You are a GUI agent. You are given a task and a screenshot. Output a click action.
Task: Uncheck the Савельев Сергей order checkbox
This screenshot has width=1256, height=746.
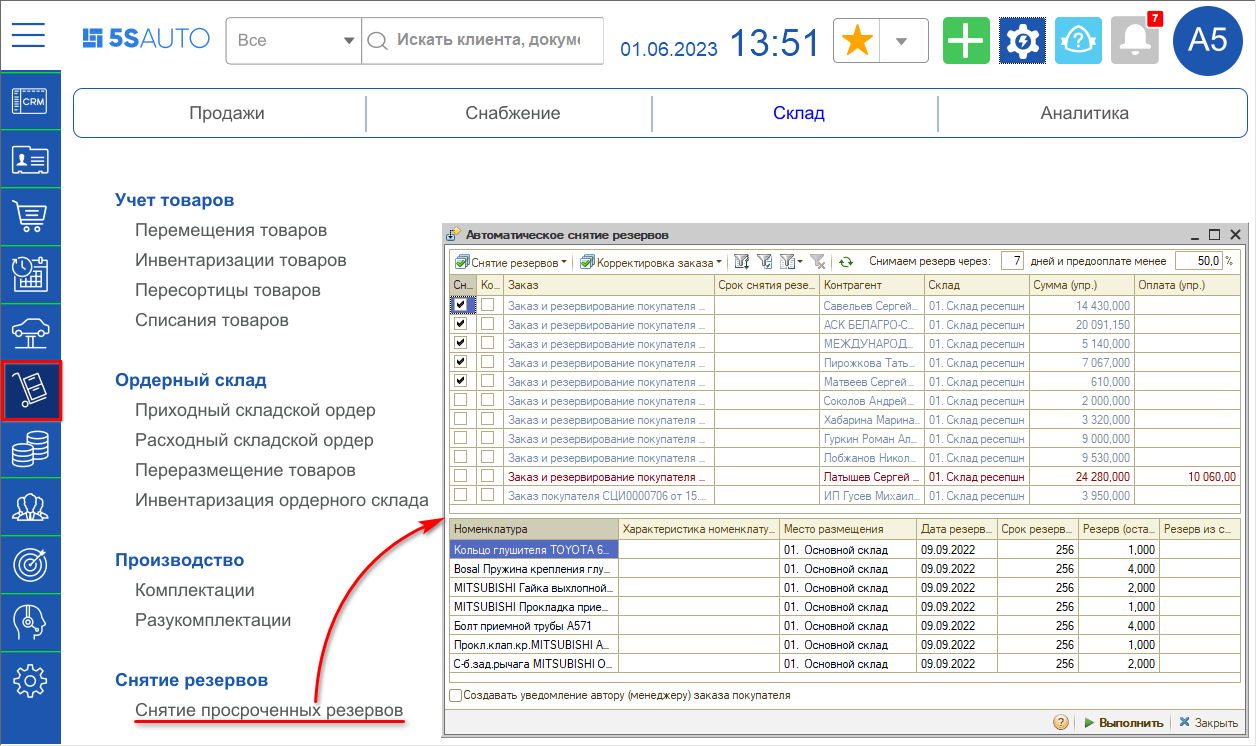(460, 305)
